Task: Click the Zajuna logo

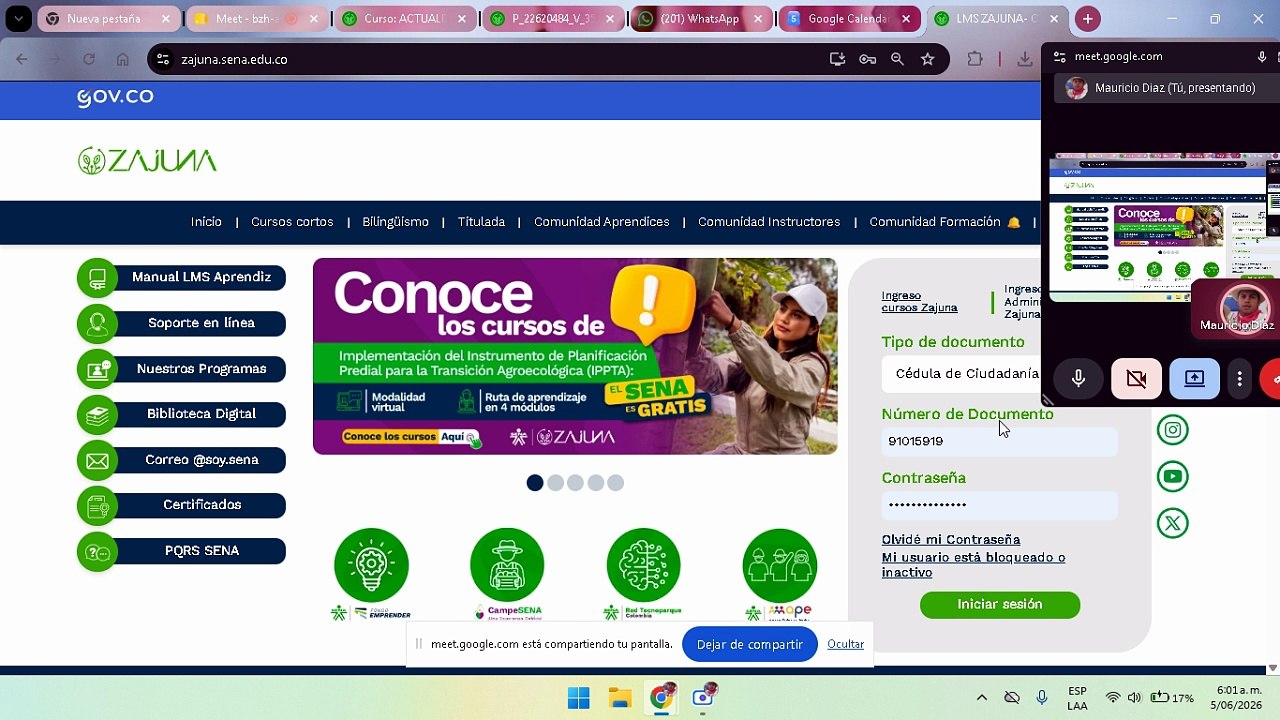Action: tap(147, 161)
